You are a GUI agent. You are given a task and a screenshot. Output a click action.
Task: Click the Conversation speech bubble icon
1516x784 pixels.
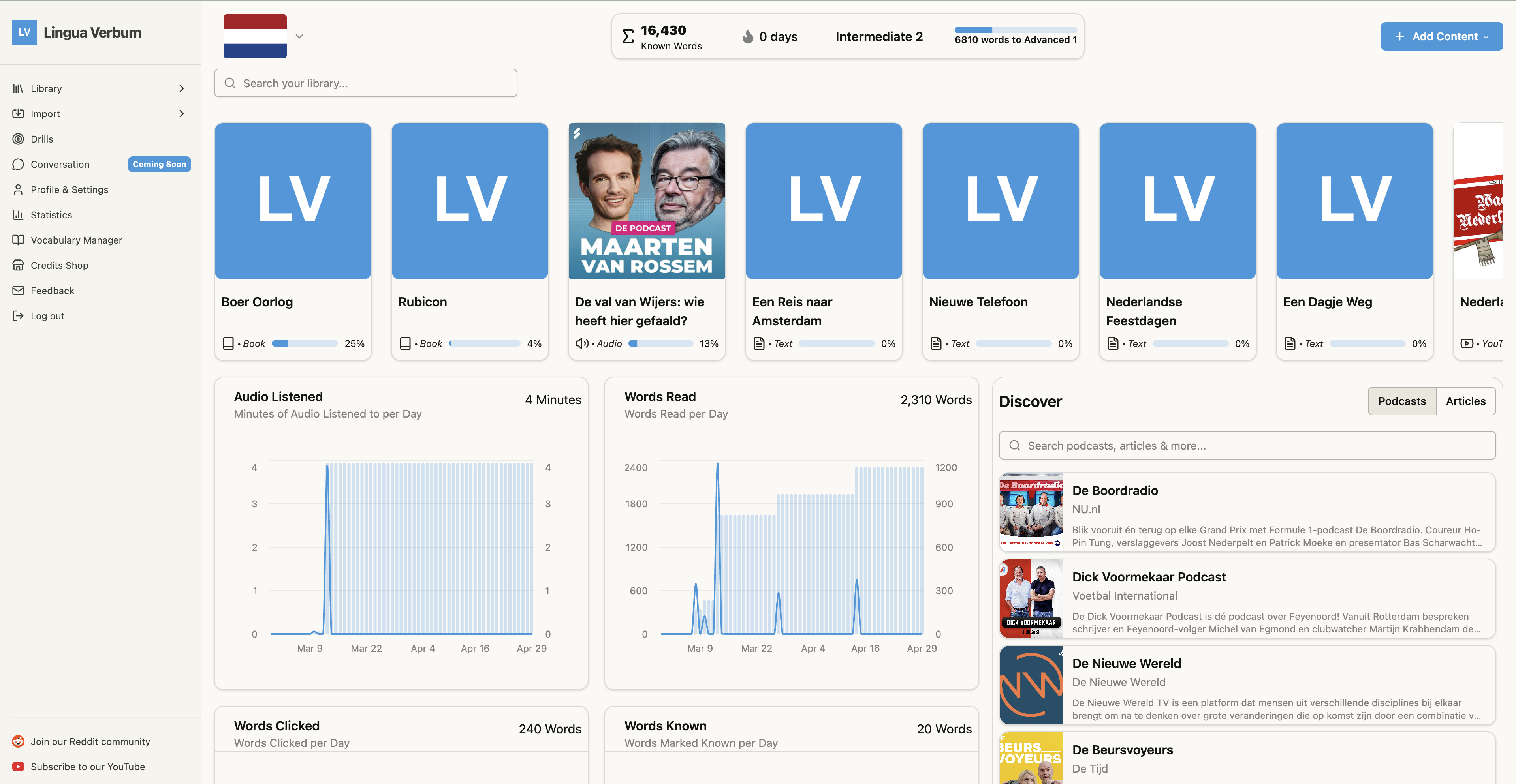click(18, 164)
